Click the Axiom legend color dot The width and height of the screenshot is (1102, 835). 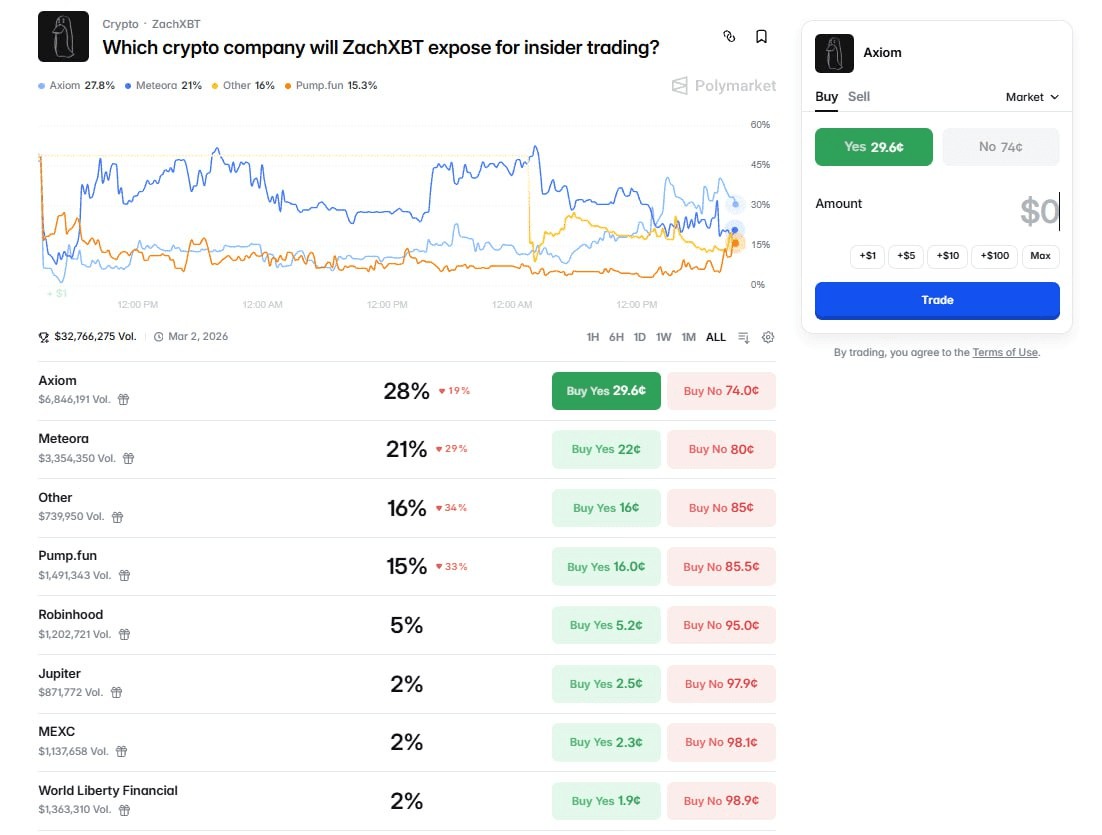click(x=41, y=86)
